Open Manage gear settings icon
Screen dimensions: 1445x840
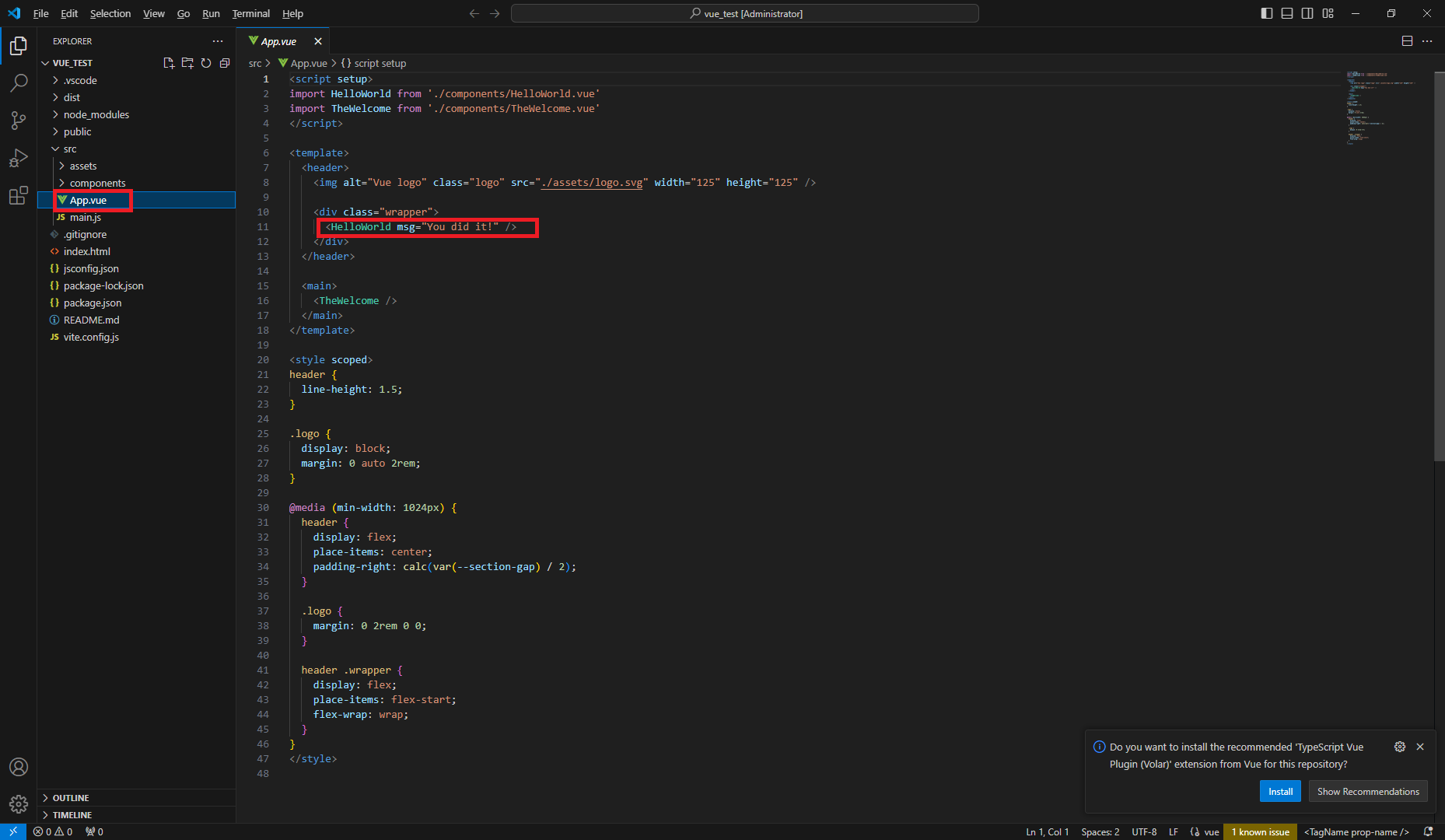[x=19, y=803]
